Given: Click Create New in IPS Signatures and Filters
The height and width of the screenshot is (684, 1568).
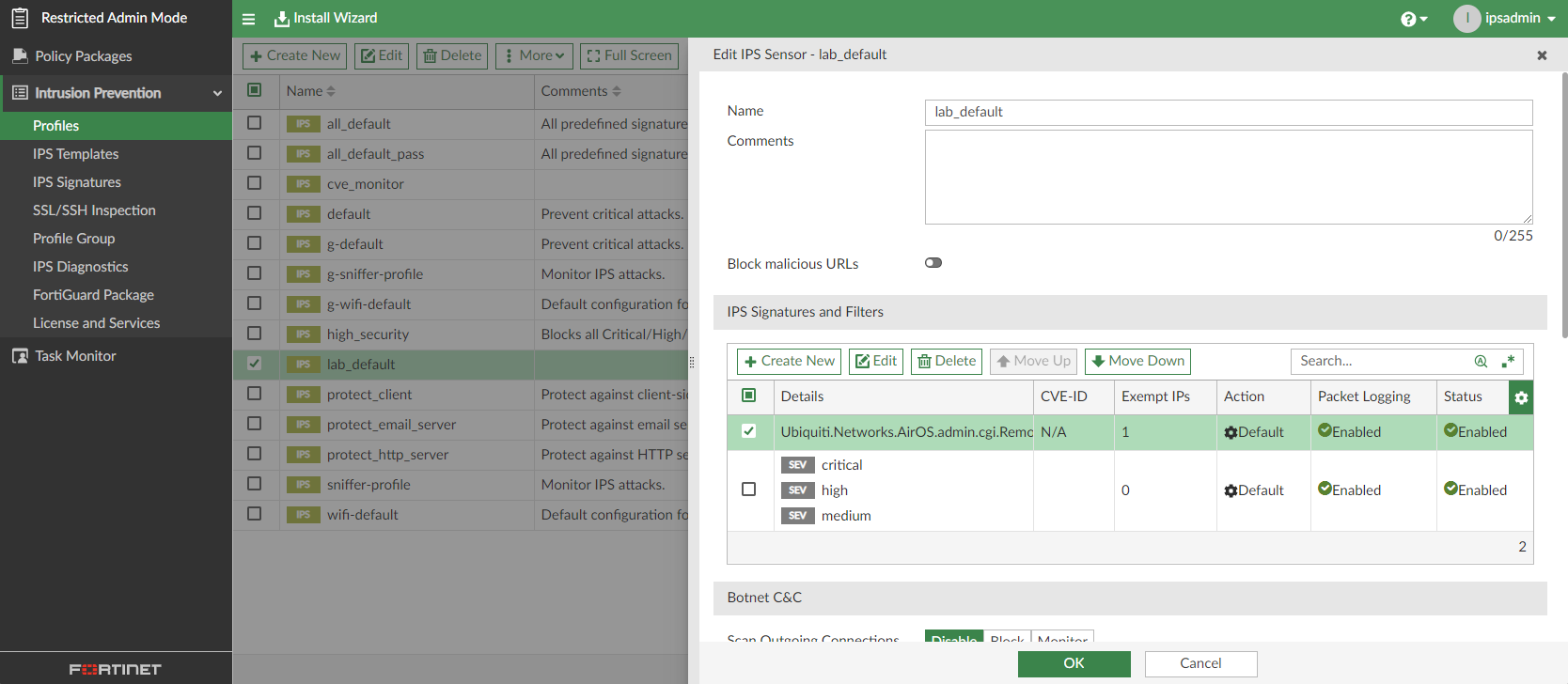Looking at the screenshot, I should coord(789,361).
